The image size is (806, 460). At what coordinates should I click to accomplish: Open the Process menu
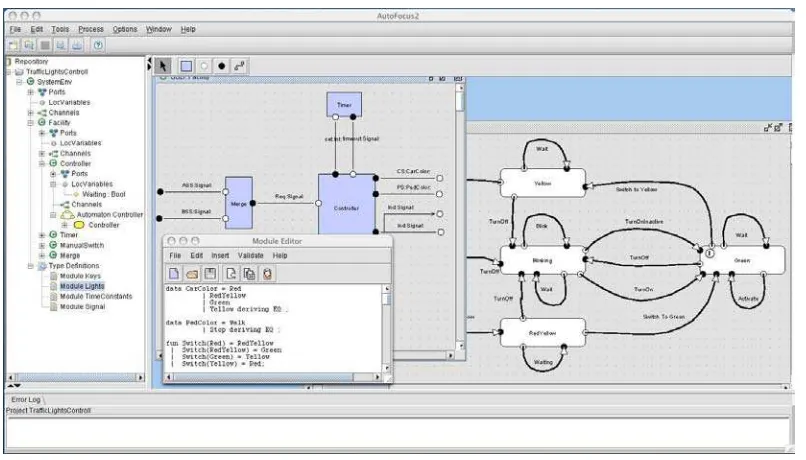(91, 29)
